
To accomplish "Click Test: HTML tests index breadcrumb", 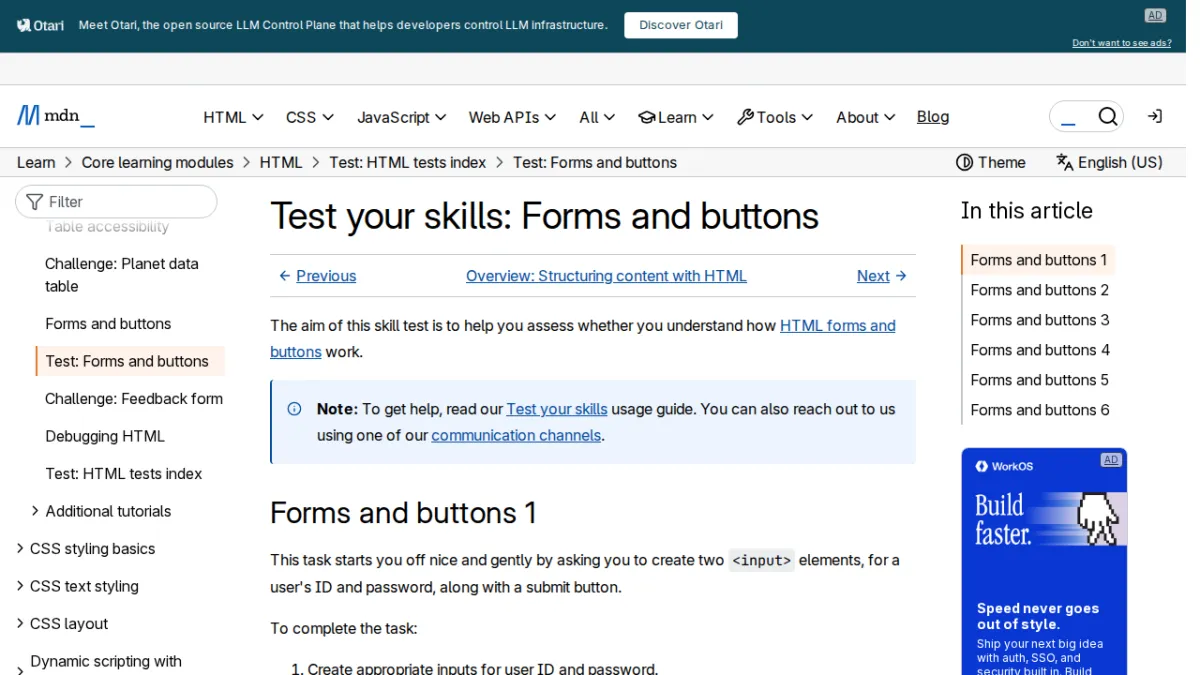I will tap(408, 162).
